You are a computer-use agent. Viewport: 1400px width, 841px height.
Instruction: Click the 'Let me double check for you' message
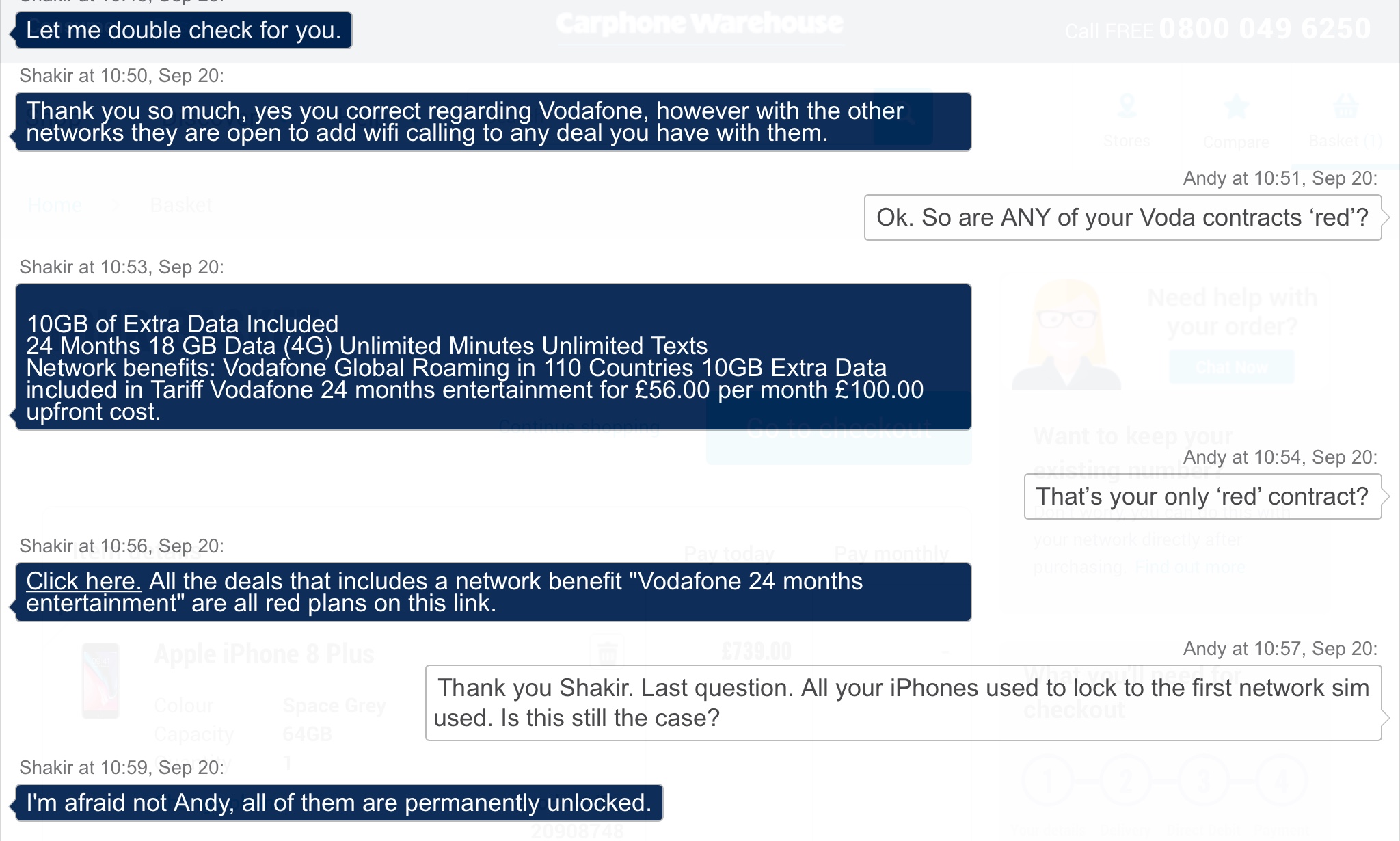tap(183, 30)
